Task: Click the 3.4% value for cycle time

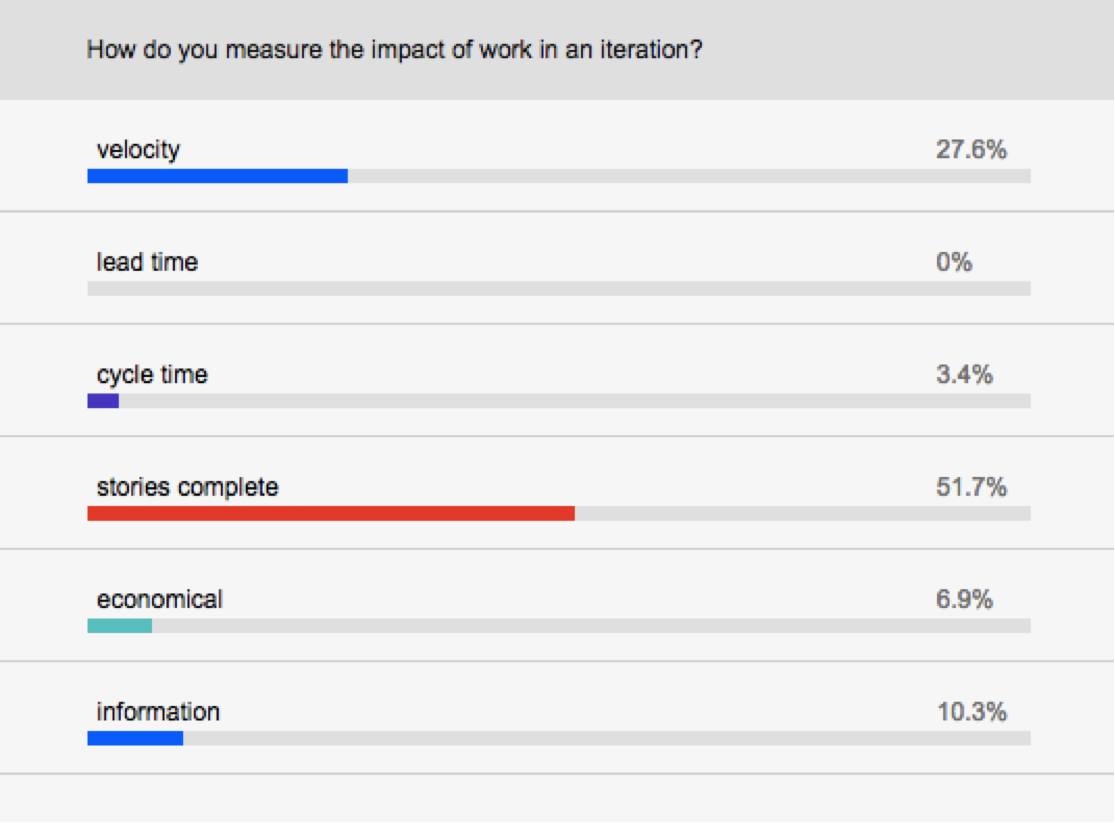Action: tap(964, 376)
